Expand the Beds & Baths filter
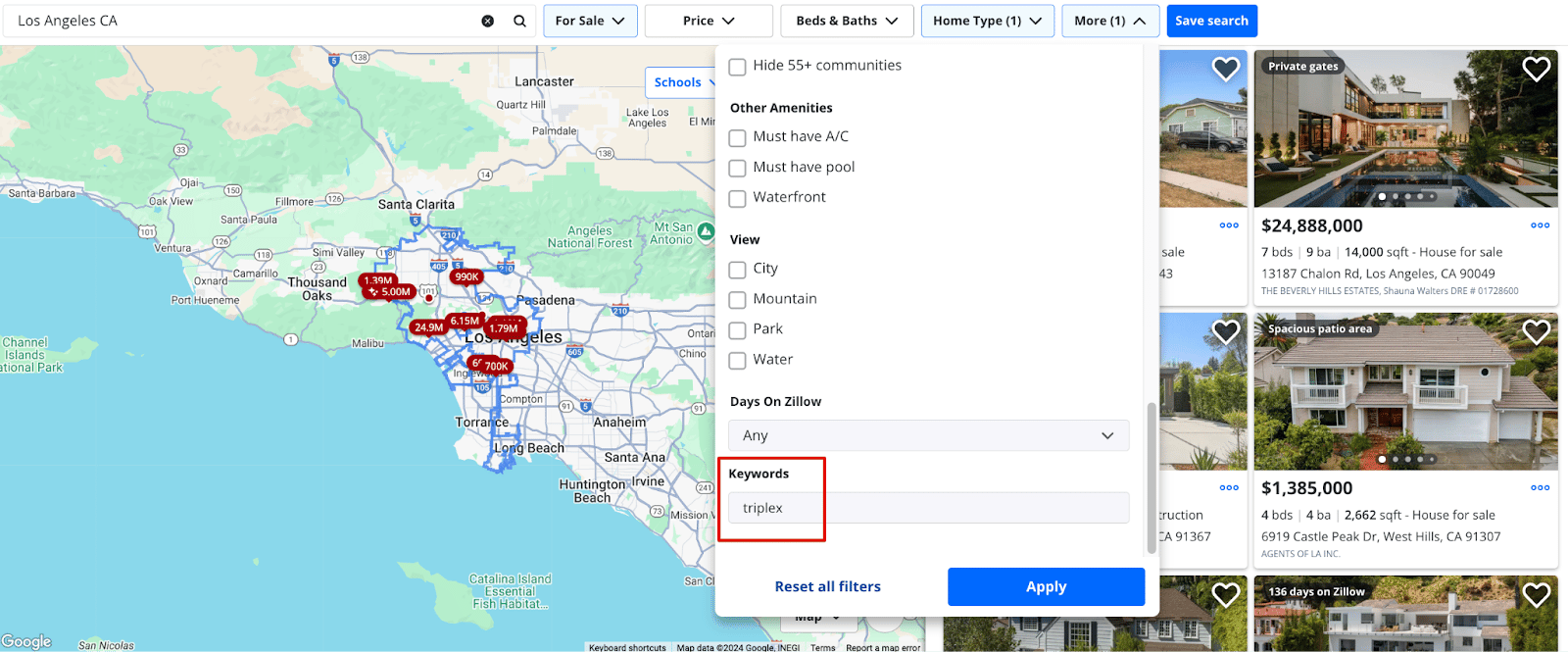The height and width of the screenshot is (652, 1568). click(x=847, y=21)
